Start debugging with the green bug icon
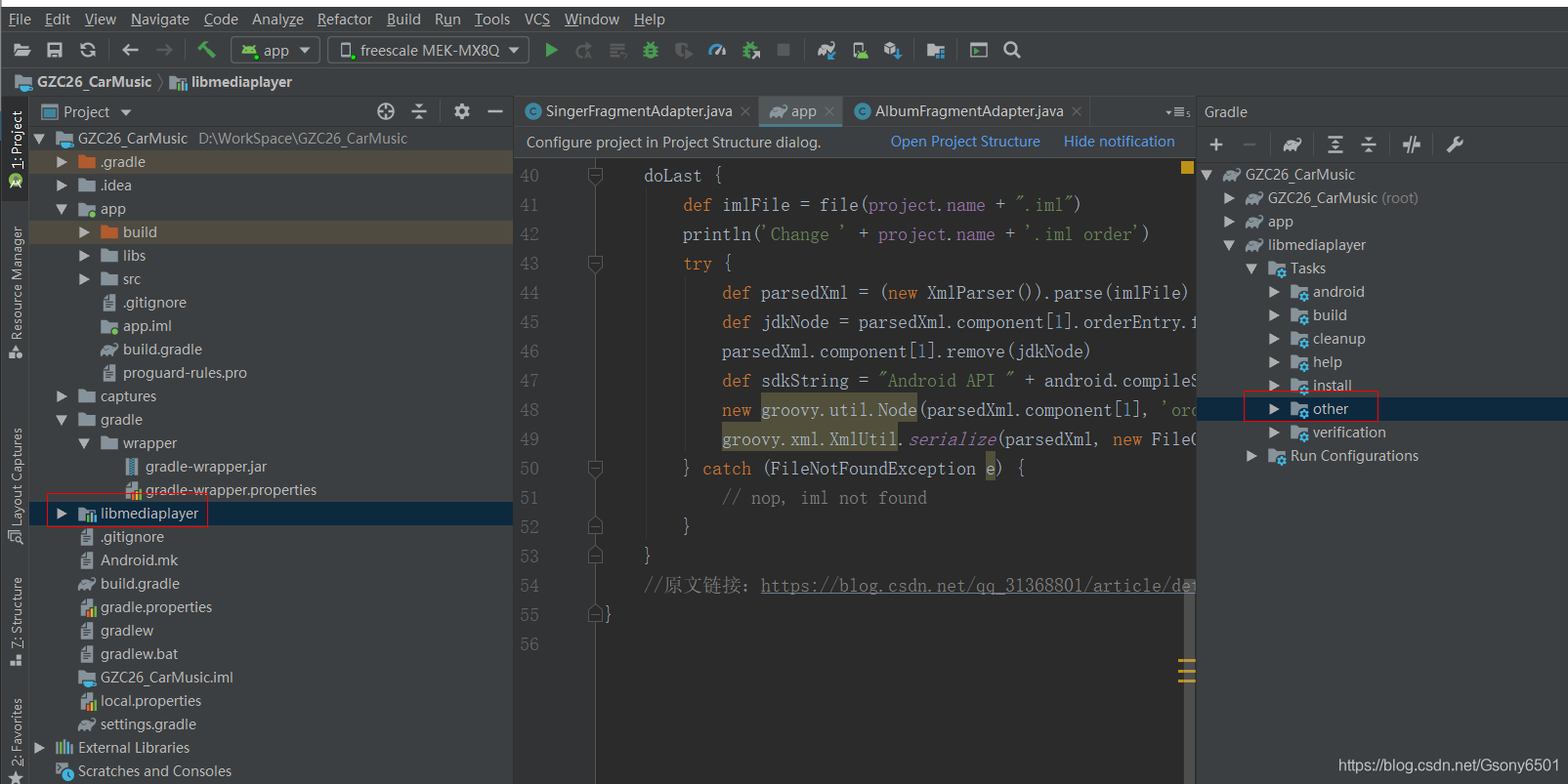Image resolution: width=1568 pixels, height=784 pixels. tap(651, 50)
